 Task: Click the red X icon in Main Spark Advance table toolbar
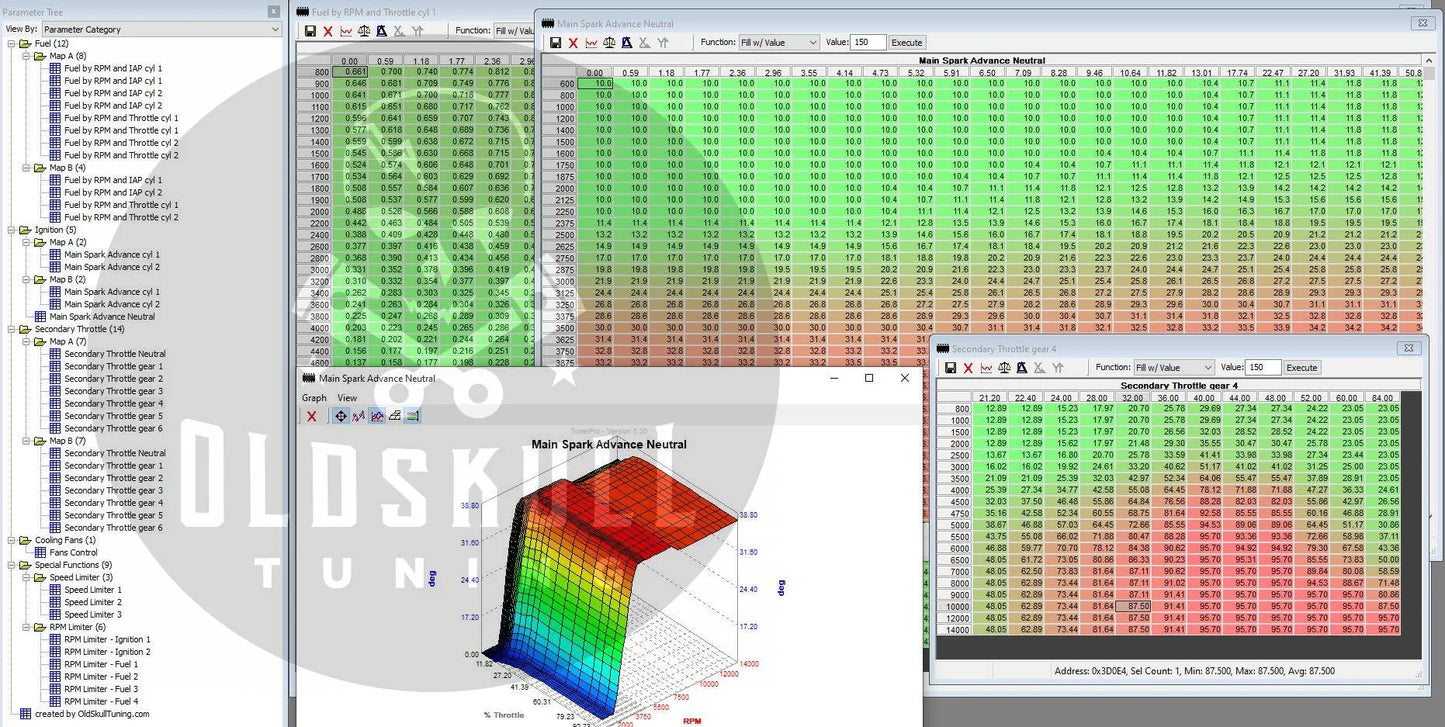point(573,43)
